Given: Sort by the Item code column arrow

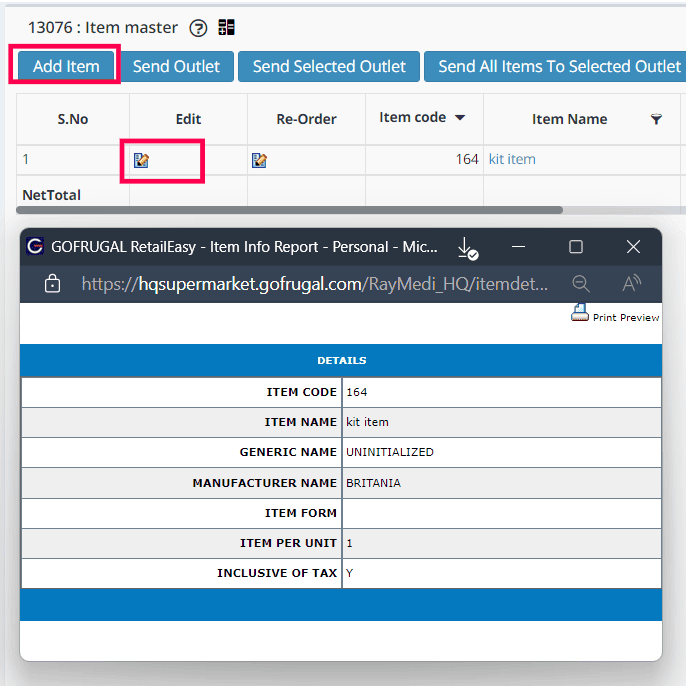Looking at the screenshot, I should (x=460, y=117).
